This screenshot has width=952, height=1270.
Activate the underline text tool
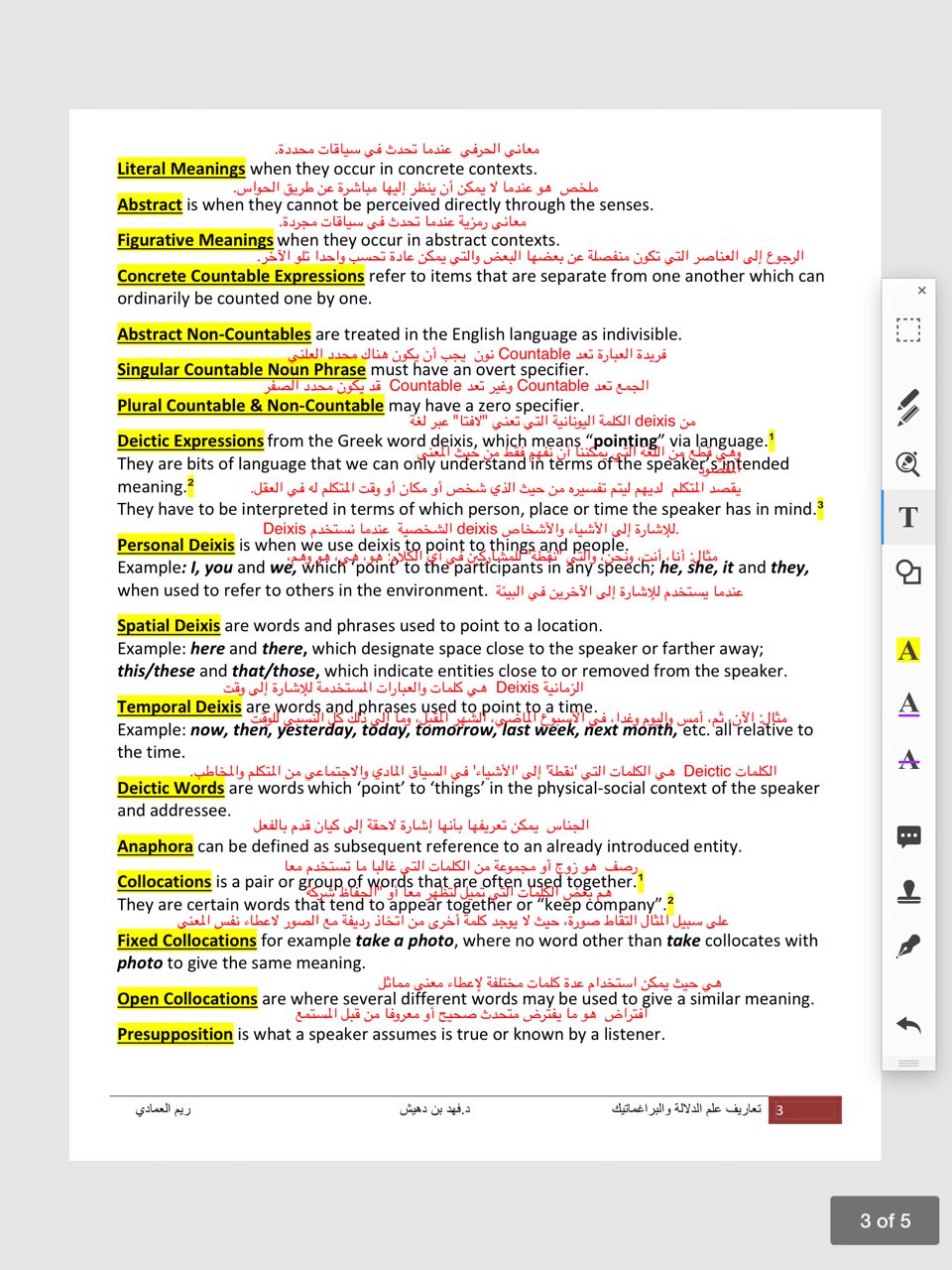pyautogui.click(x=908, y=704)
